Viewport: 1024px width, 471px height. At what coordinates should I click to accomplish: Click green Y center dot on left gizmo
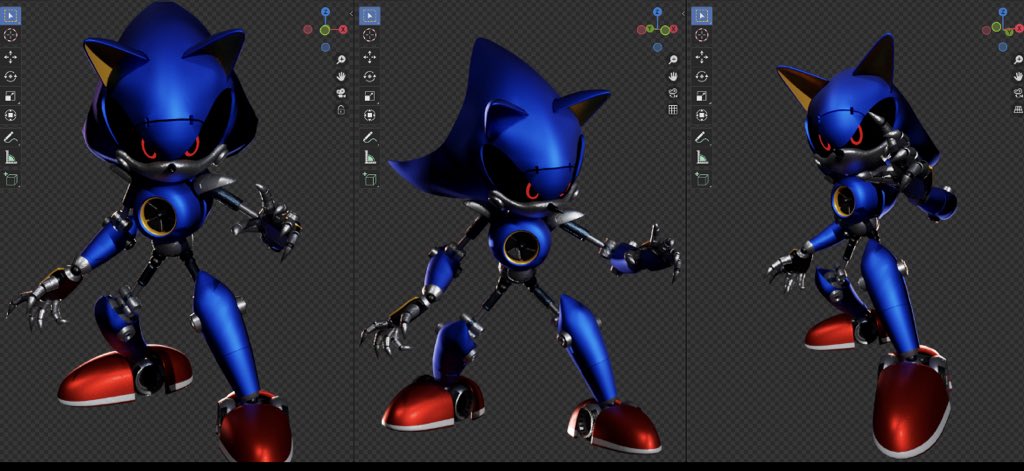(x=325, y=29)
